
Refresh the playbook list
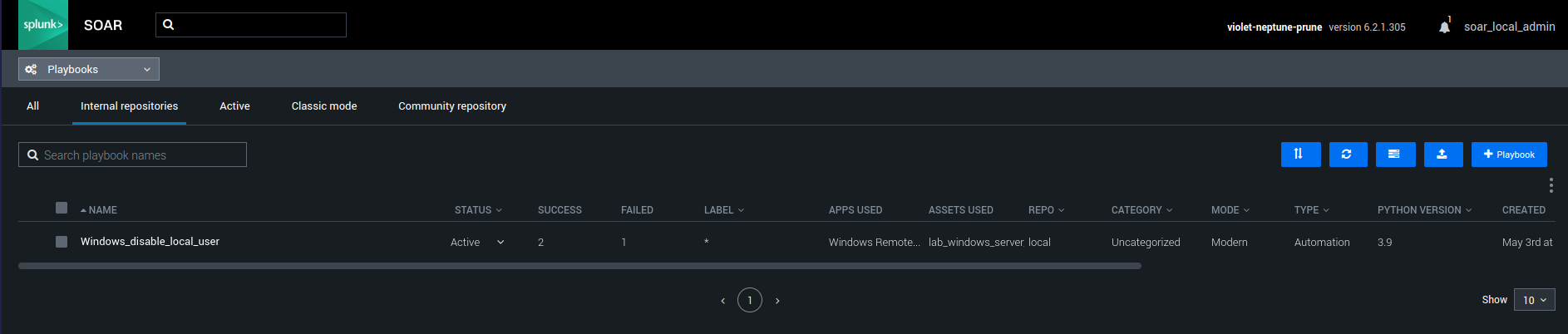(x=1348, y=155)
